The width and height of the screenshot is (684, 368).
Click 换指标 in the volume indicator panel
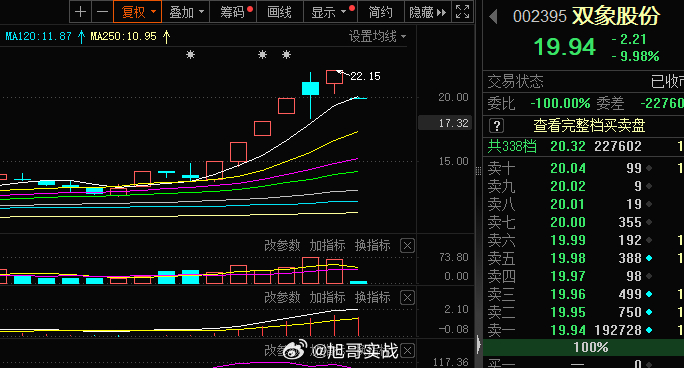coord(373,245)
